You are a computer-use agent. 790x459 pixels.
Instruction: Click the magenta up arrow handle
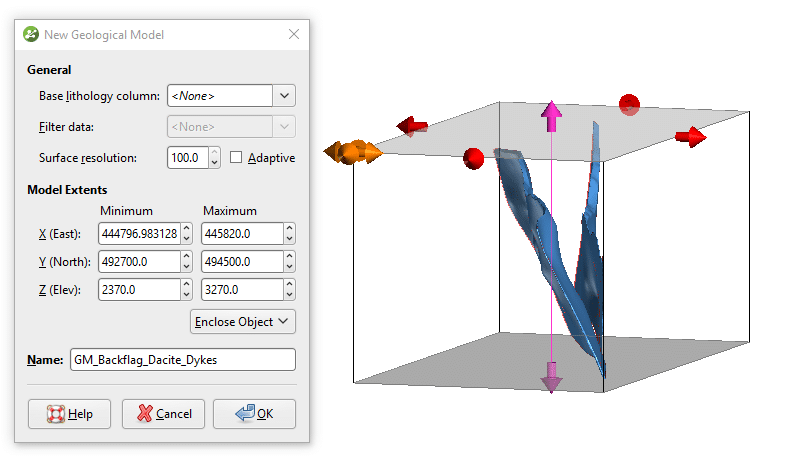551,115
